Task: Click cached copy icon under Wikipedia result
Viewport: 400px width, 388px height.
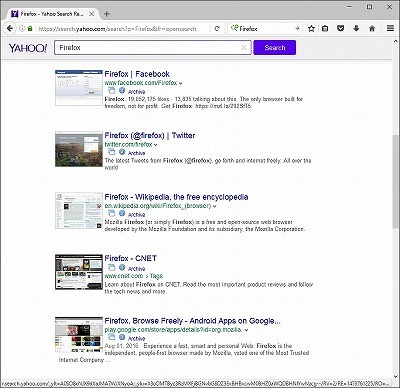Action: [x=111, y=213]
